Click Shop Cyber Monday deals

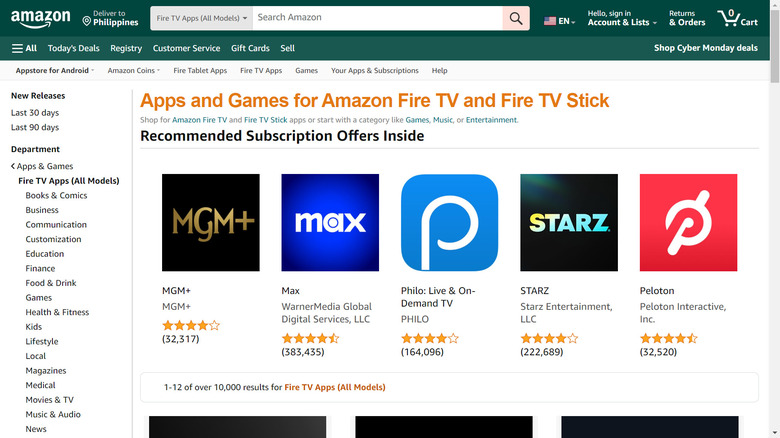point(705,48)
